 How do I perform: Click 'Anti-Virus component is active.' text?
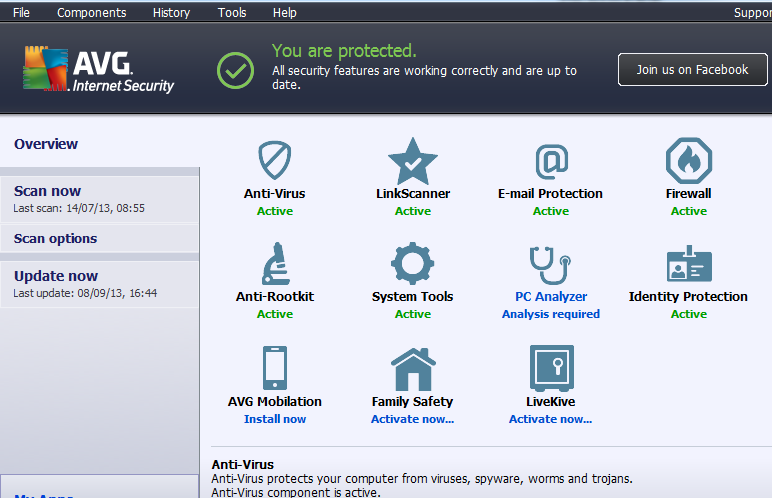click(x=296, y=492)
